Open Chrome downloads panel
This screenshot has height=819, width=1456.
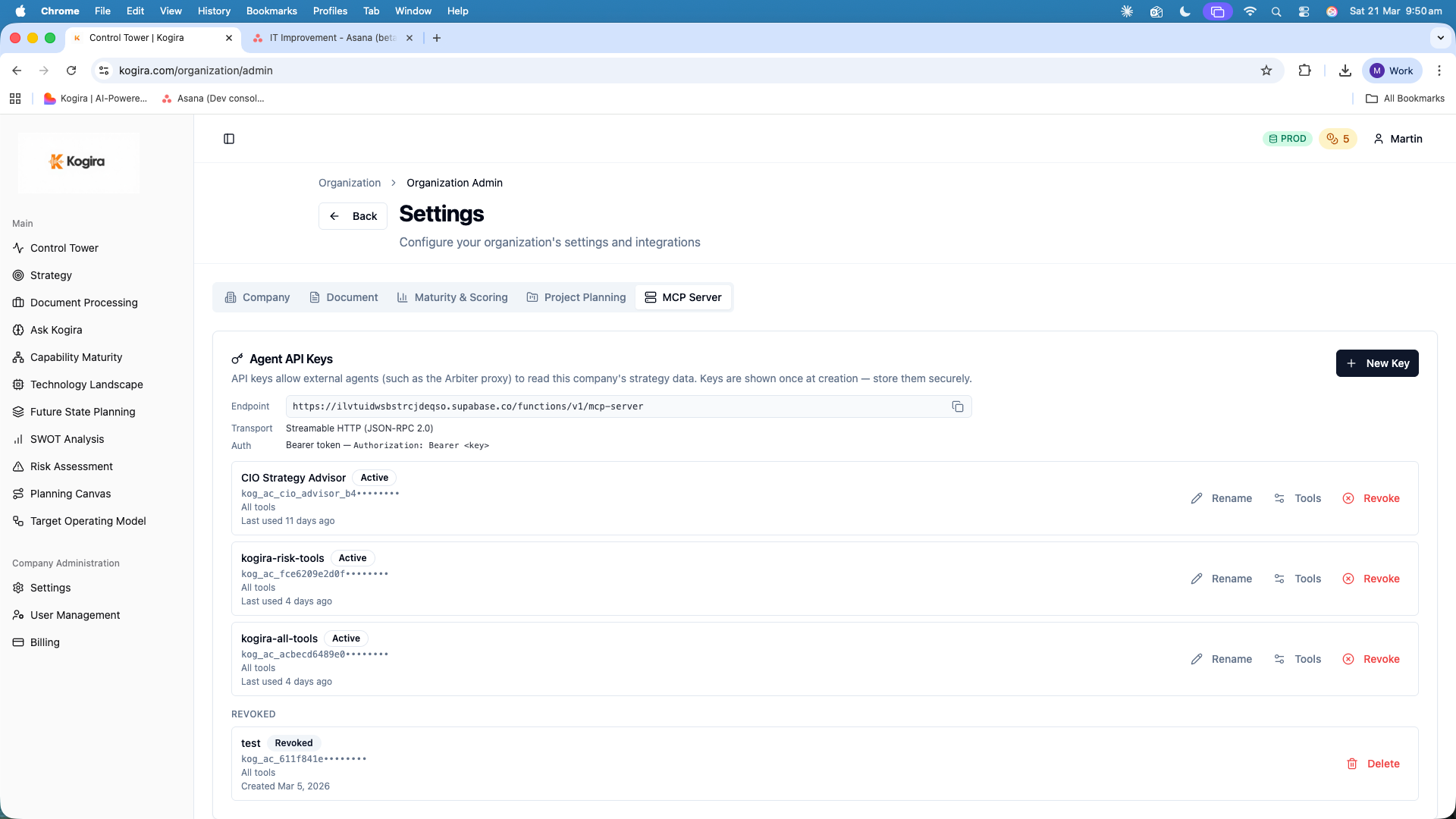click(x=1345, y=71)
